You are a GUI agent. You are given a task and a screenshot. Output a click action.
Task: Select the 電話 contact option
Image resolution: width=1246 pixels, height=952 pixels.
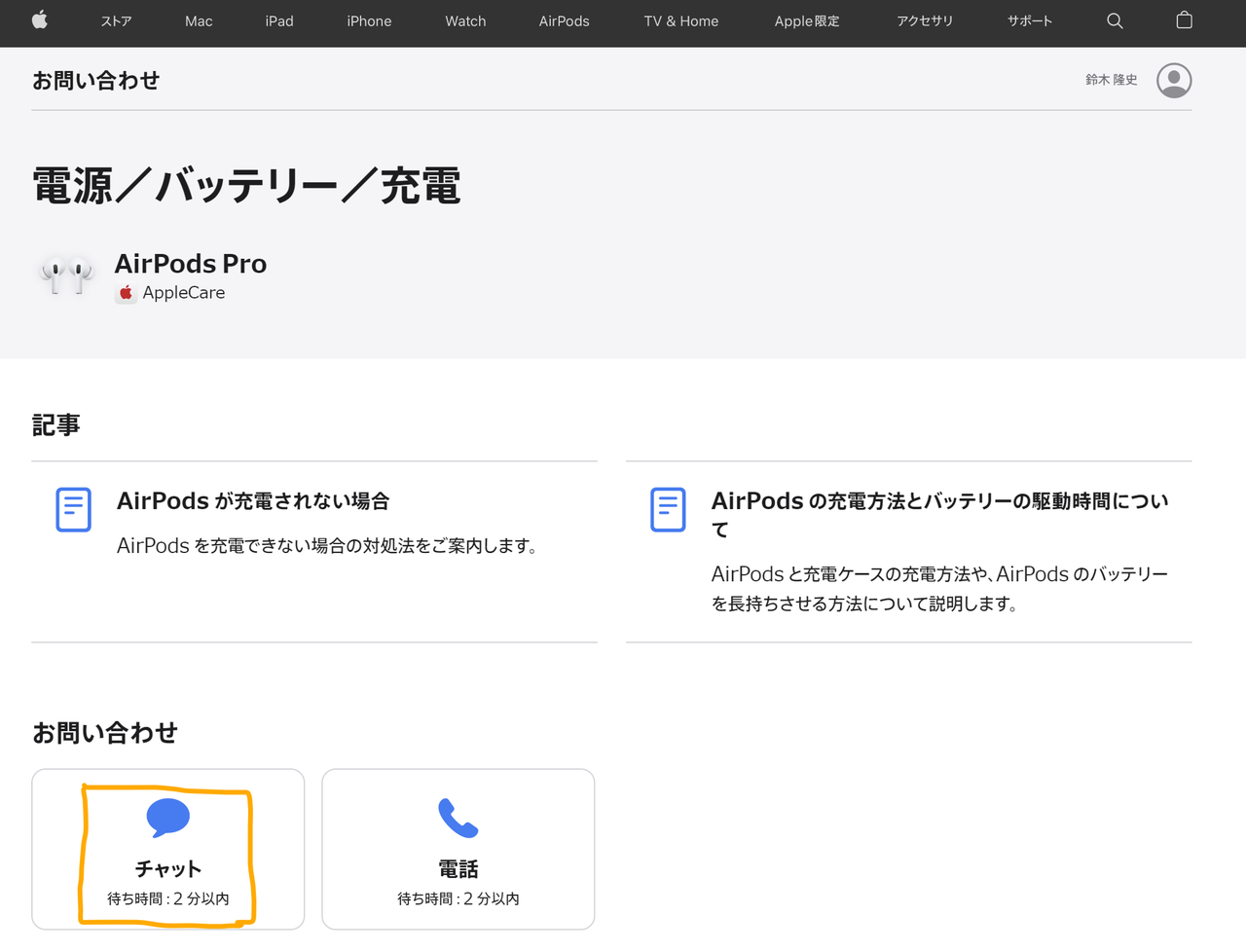pos(458,849)
